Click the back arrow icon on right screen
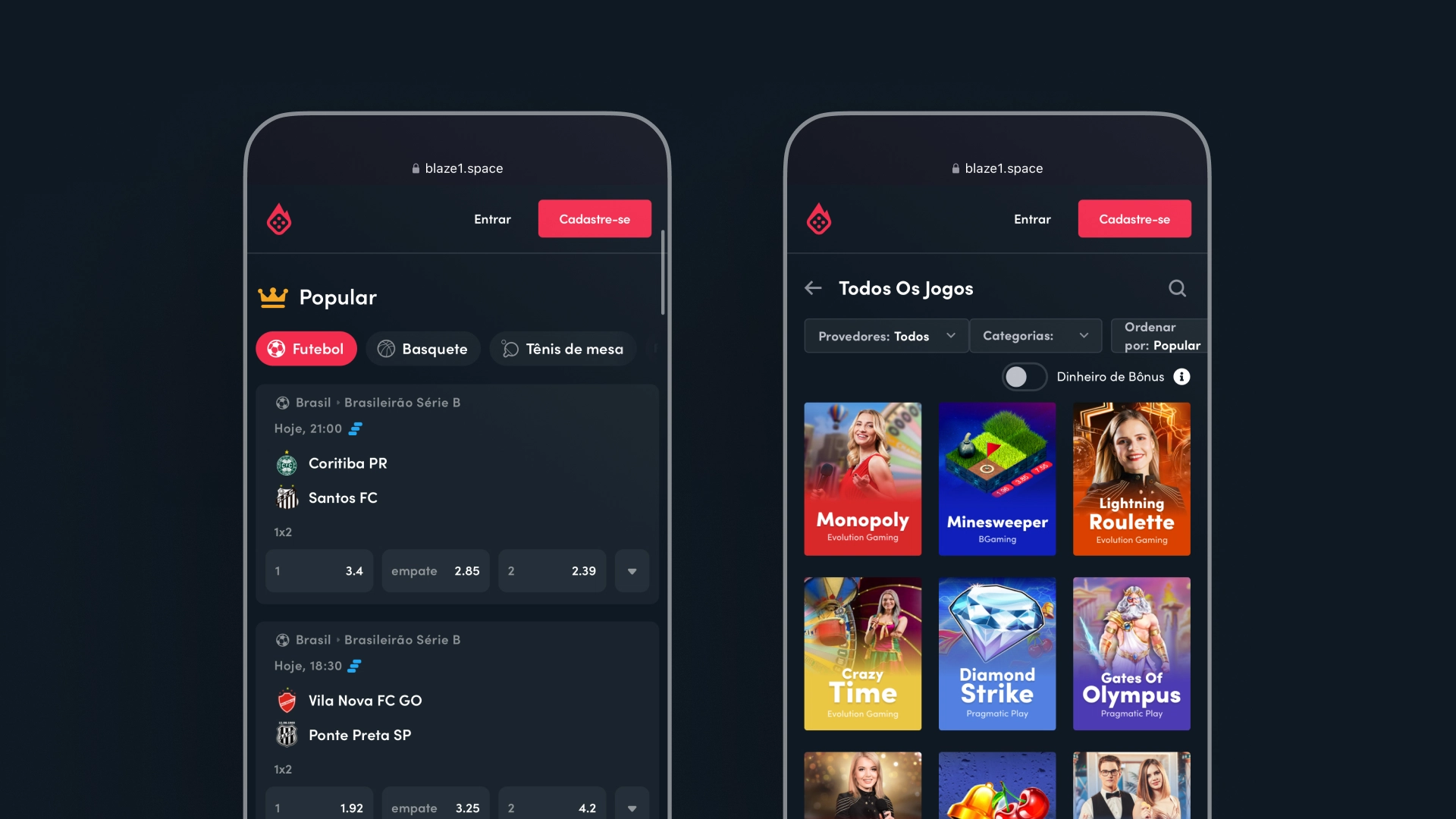The height and width of the screenshot is (819, 1456). tap(814, 288)
